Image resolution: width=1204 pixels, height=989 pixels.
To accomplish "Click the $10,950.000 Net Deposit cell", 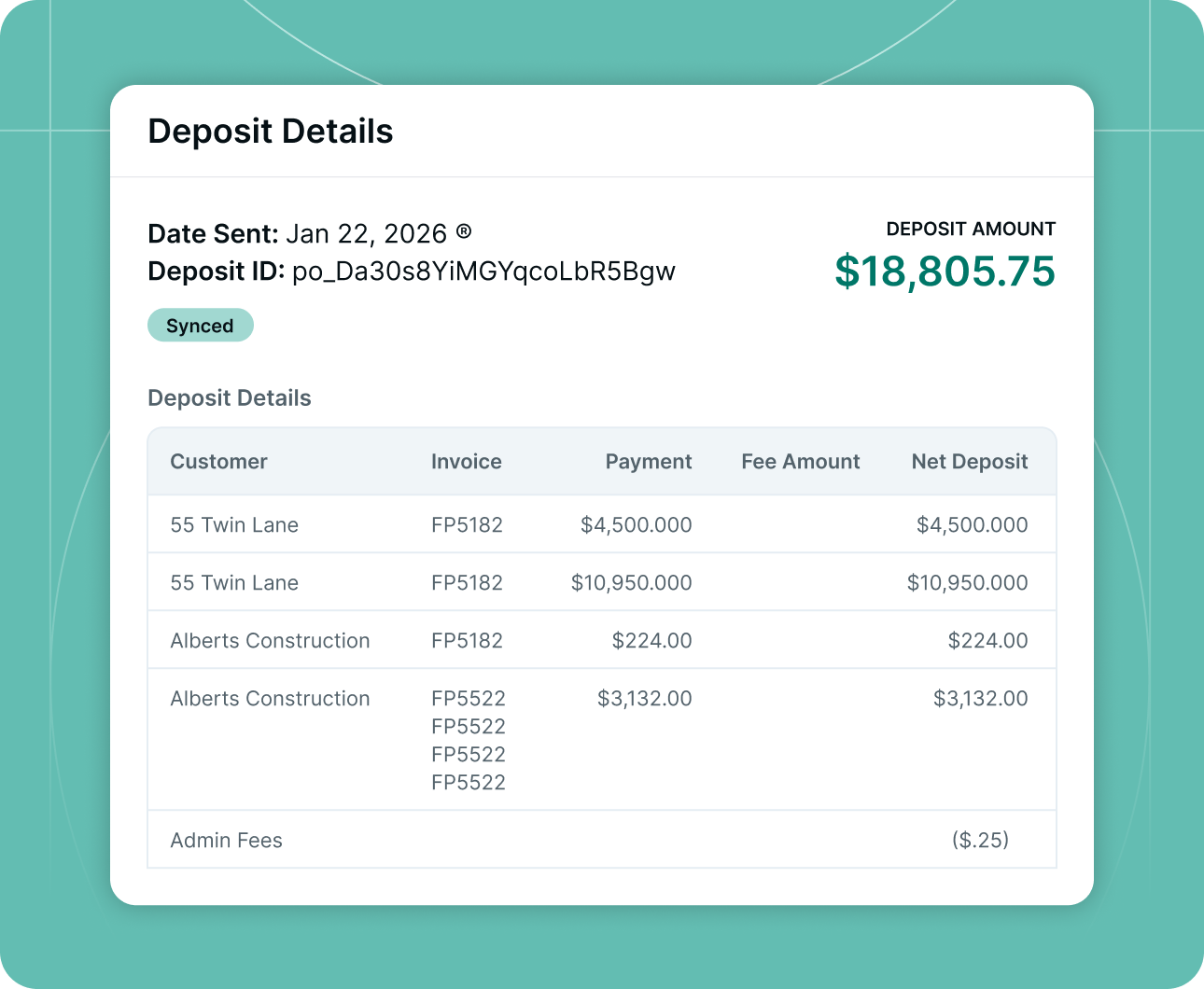I will (x=968, y=583).
